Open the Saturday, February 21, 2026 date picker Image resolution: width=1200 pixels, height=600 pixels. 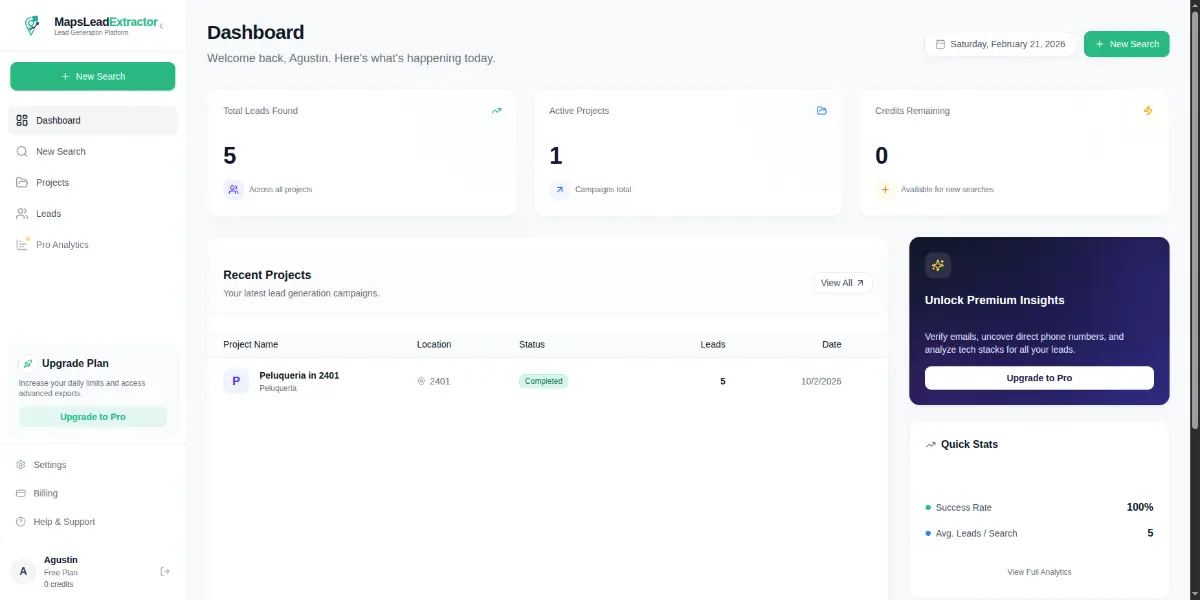(x=1001, y=44)
